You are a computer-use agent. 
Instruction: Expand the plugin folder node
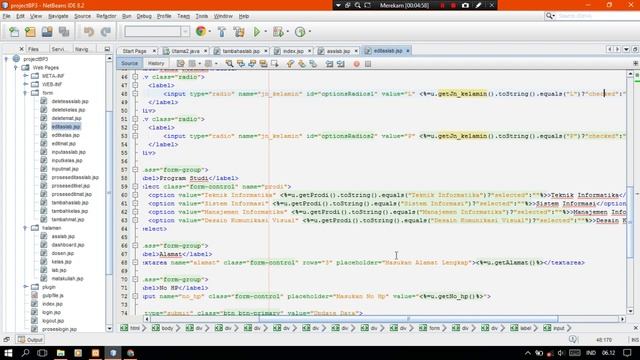pos(25,287)
